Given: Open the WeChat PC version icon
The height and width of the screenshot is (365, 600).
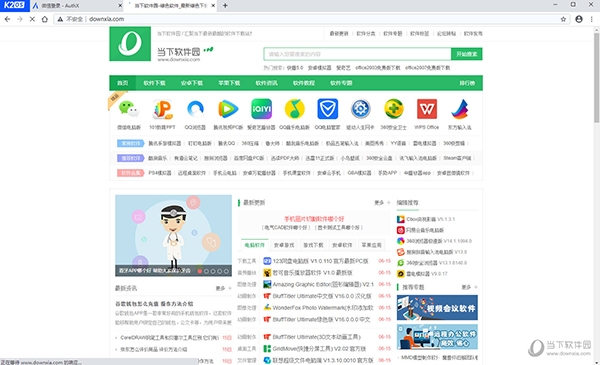Looking at the screenshot, I should click(129, 109).
